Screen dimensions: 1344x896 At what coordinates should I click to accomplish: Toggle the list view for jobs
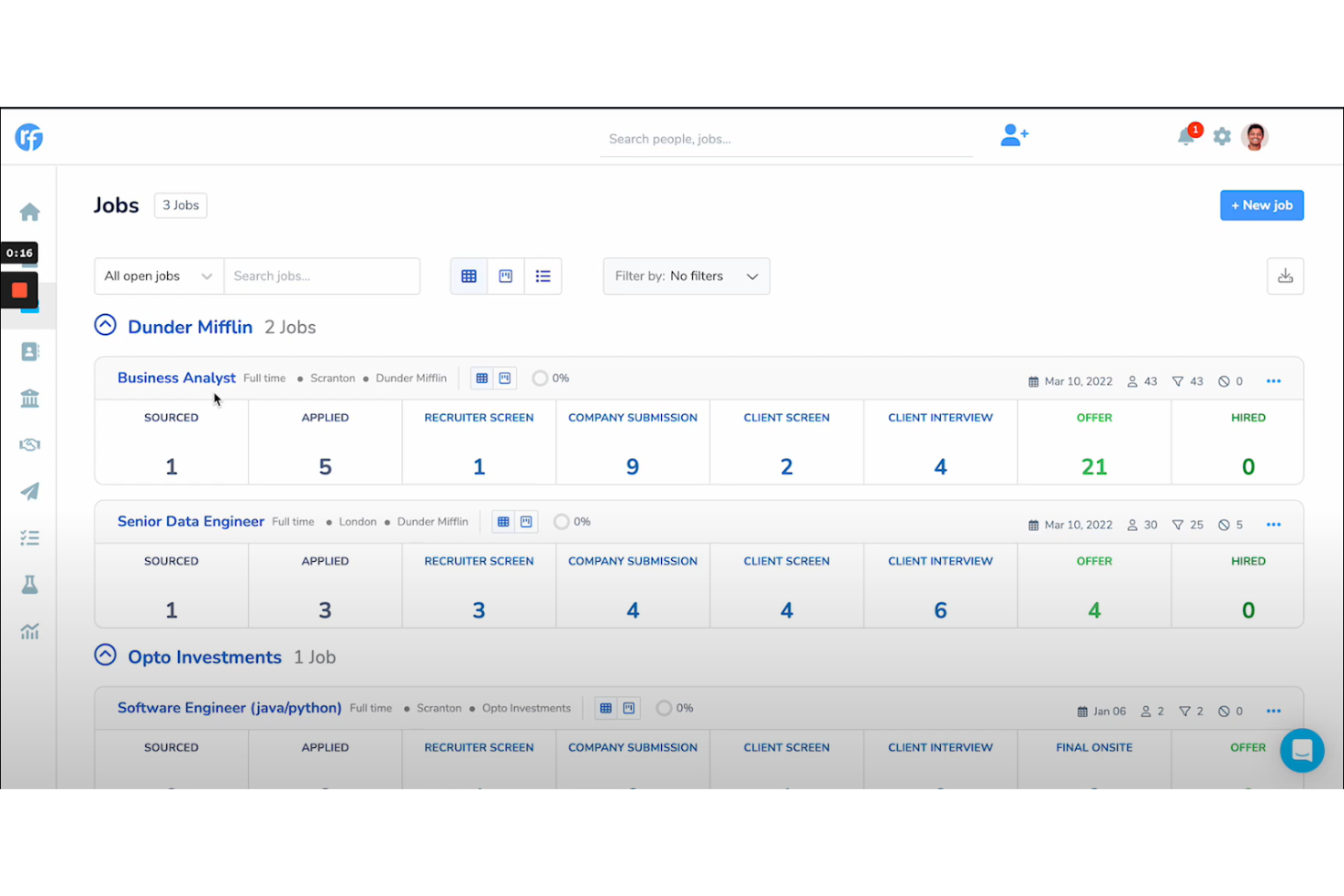click(543, 275)
